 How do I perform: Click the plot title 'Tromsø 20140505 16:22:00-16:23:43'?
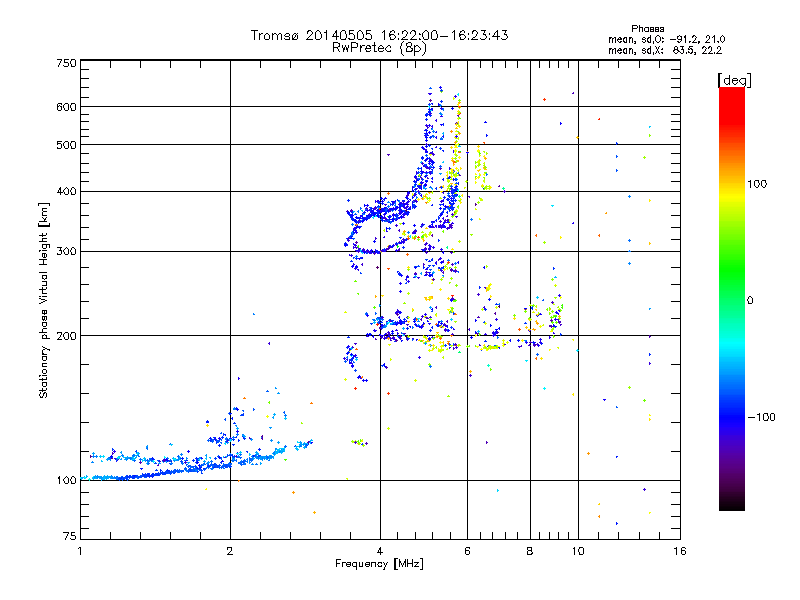380,35
